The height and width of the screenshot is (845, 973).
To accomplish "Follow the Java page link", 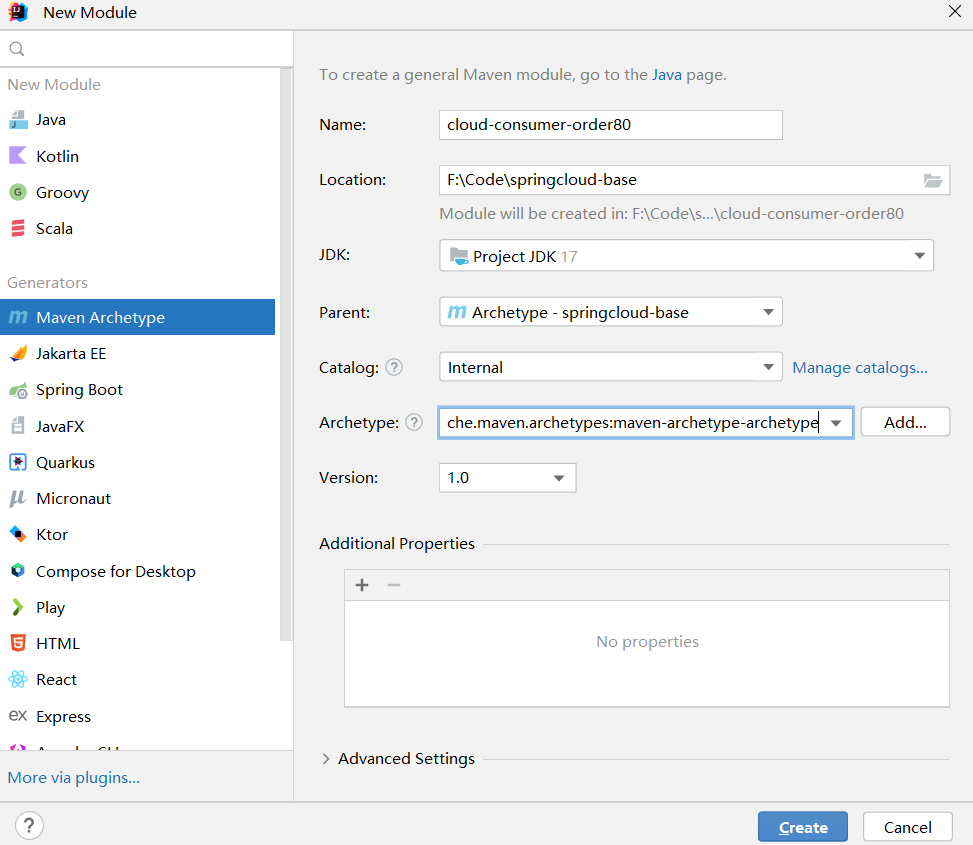I will [666, 74].
